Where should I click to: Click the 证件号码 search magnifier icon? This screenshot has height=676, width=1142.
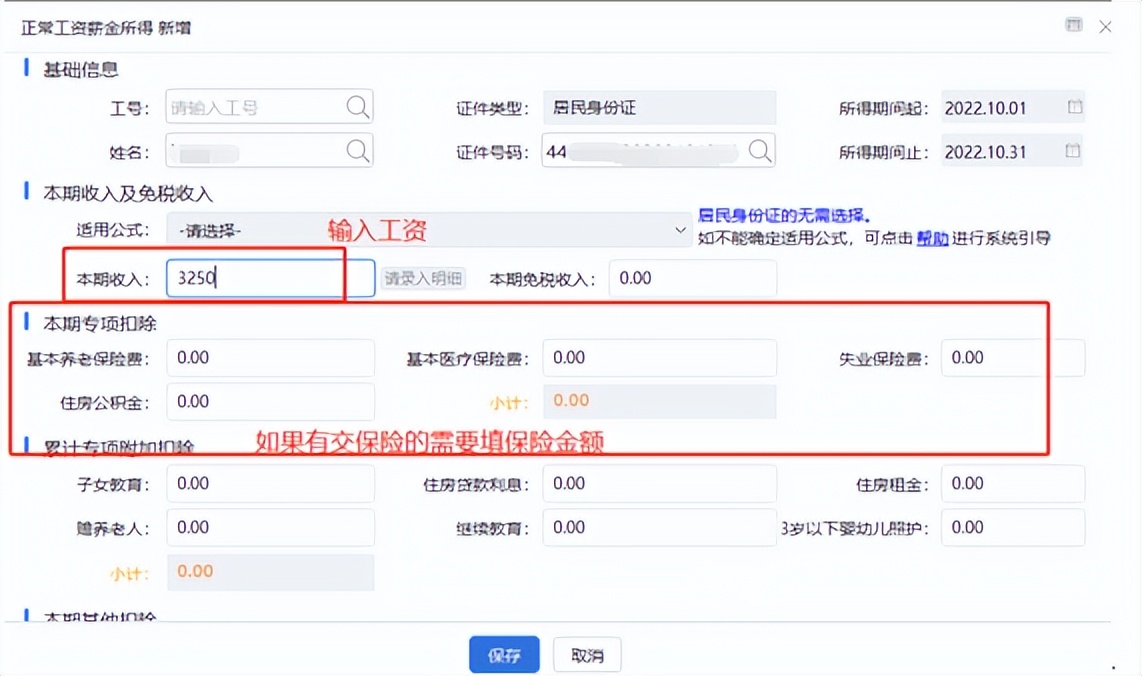761,151
